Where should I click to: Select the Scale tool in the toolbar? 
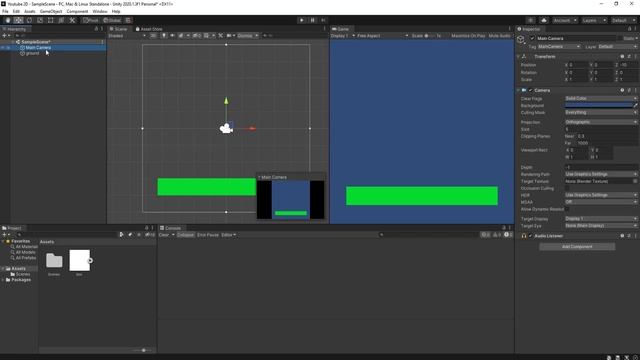(x=40, y=20)
